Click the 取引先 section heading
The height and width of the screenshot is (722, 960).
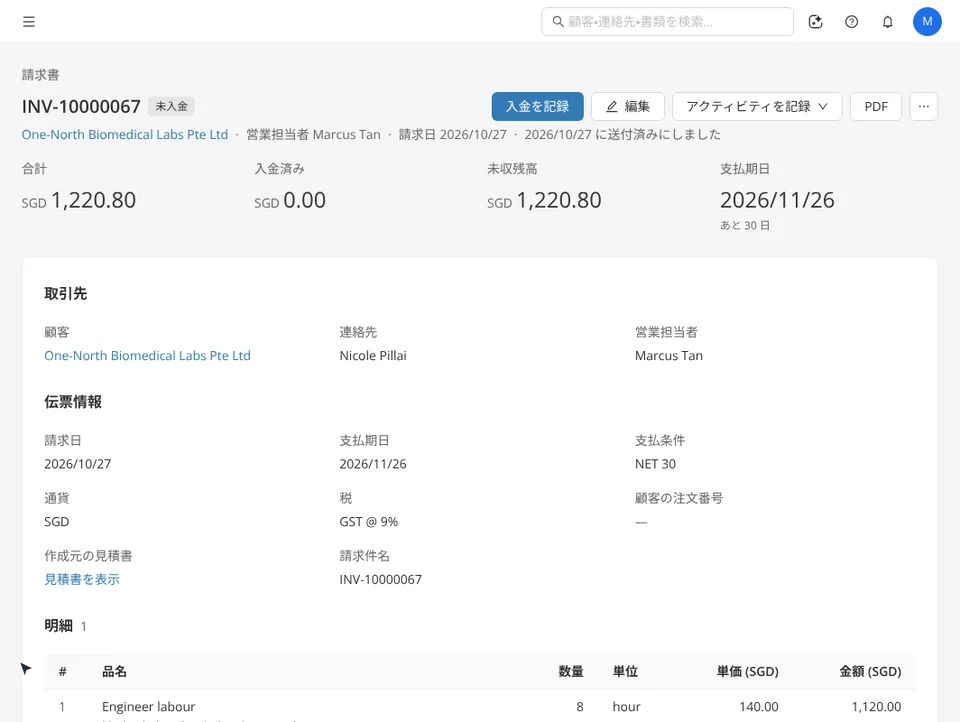click(x=66, y=294)
